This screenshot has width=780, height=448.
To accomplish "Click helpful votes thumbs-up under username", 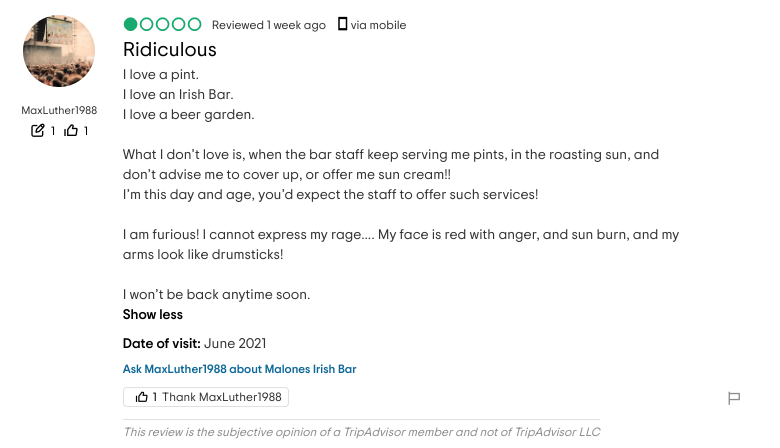I will tap(71, 130).
